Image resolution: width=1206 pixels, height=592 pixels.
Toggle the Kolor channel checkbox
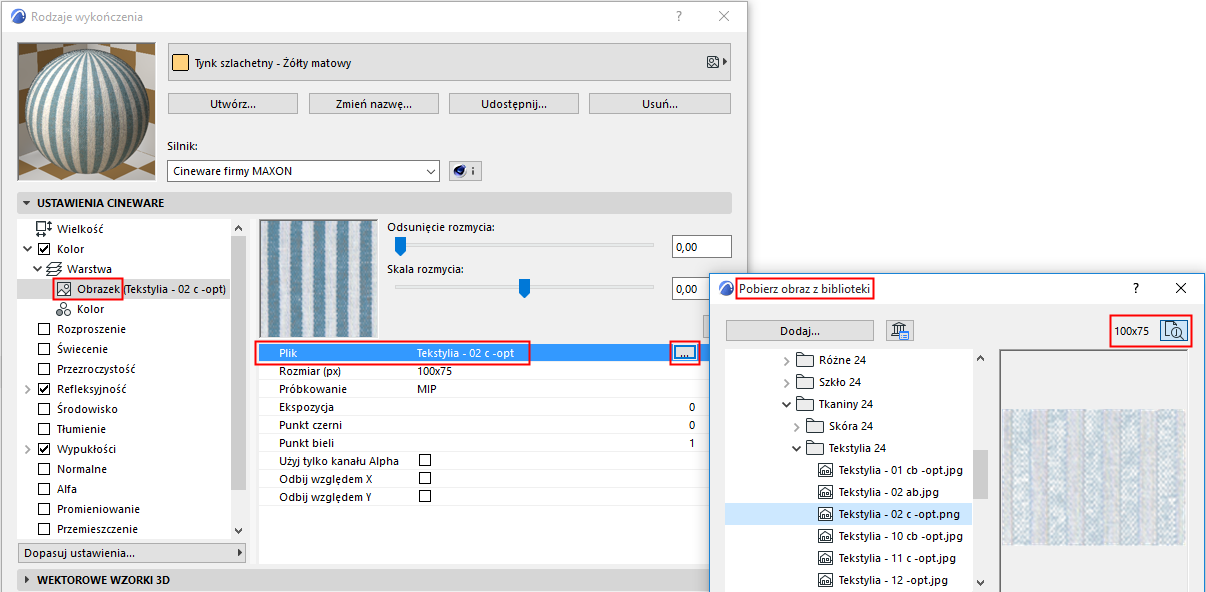44,249
